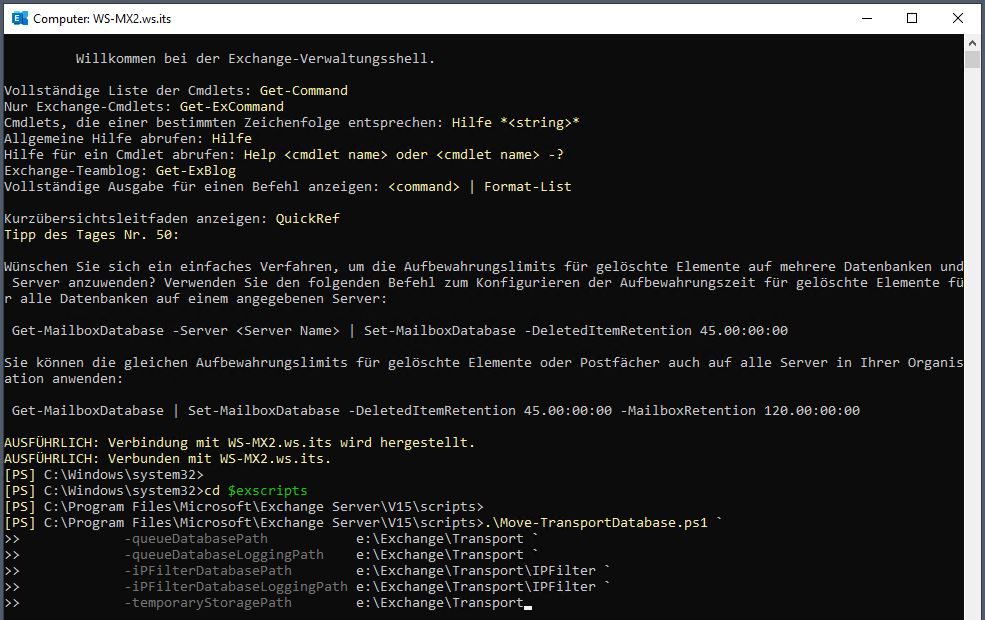Click the text 'Get-ExBlog'

point(196,171)
